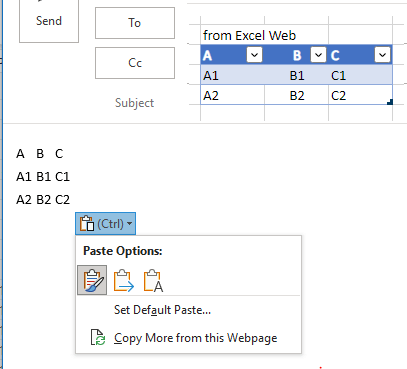
Task: Select Keep Source Formatting paste option
Action: tap(92, 280)
